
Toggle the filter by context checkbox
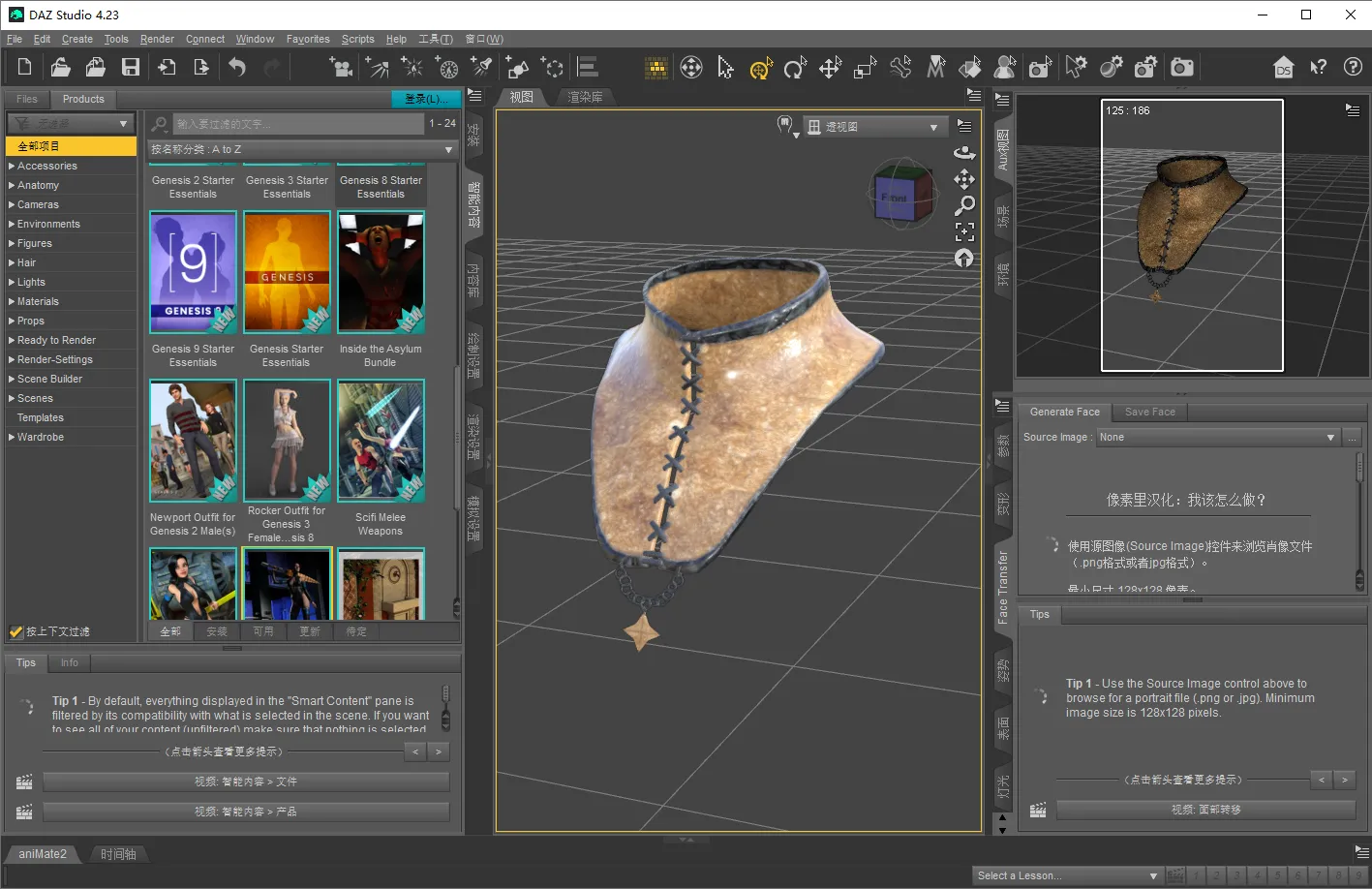pos(16,631)
